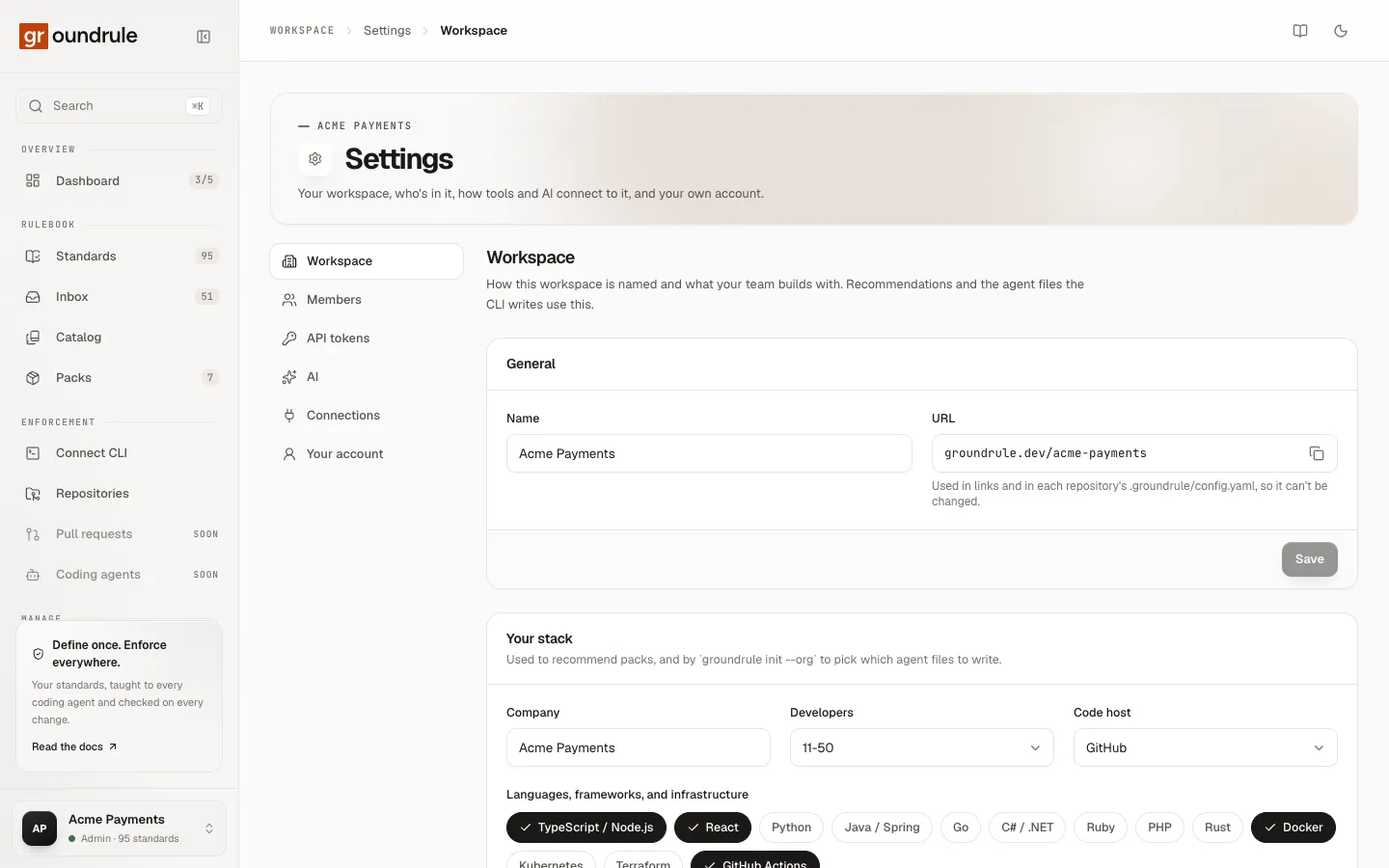The width and height of the screenshot is (1389, 868).
Task: Go to Settings in the breadcrumb
Action: coord(387,31)
